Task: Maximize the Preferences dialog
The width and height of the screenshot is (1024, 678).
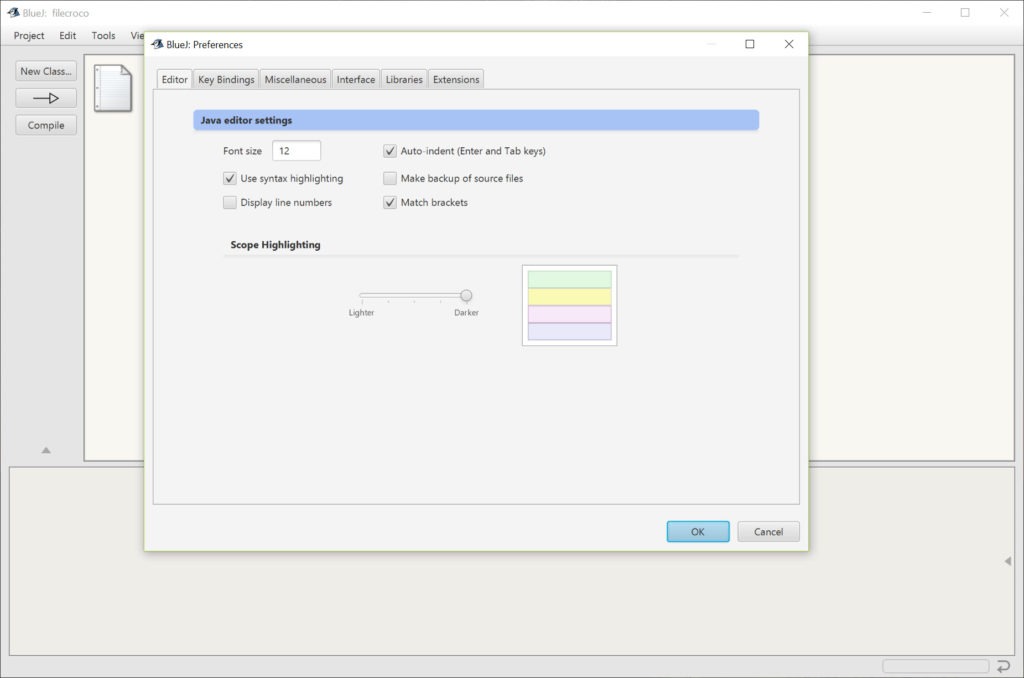Action: coord(750,44)
